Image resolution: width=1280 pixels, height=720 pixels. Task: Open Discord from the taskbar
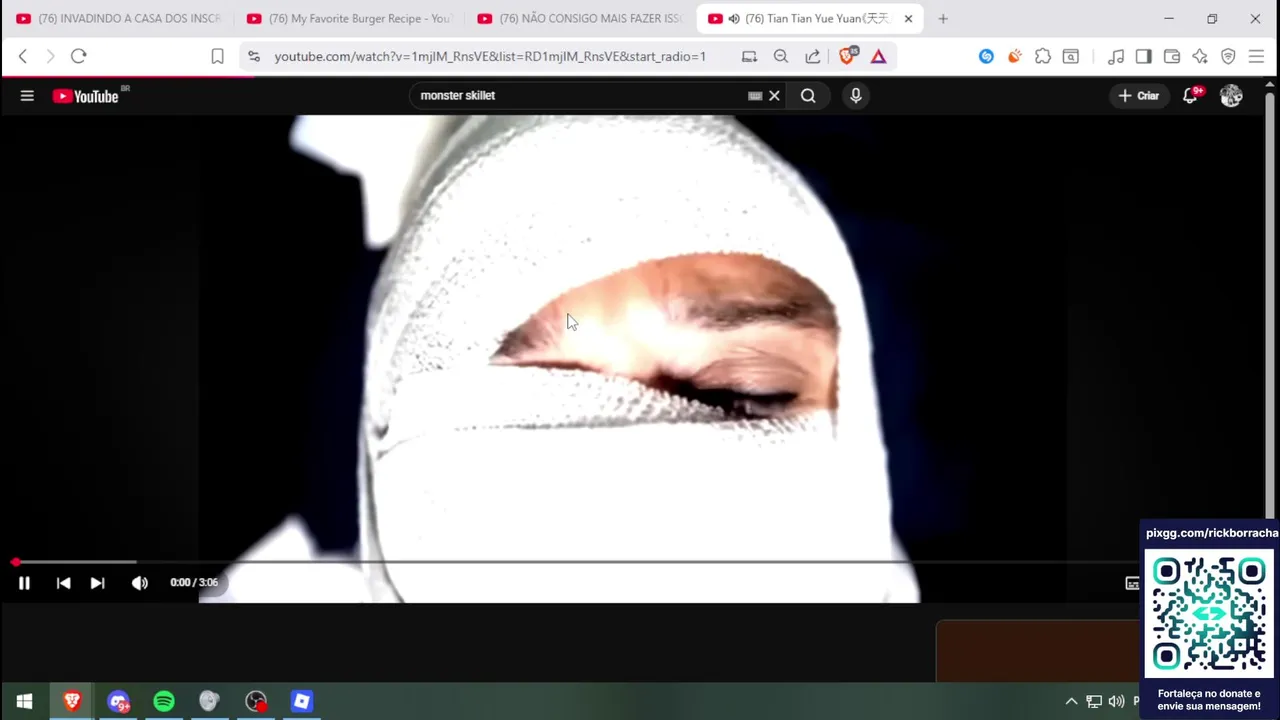118,702
